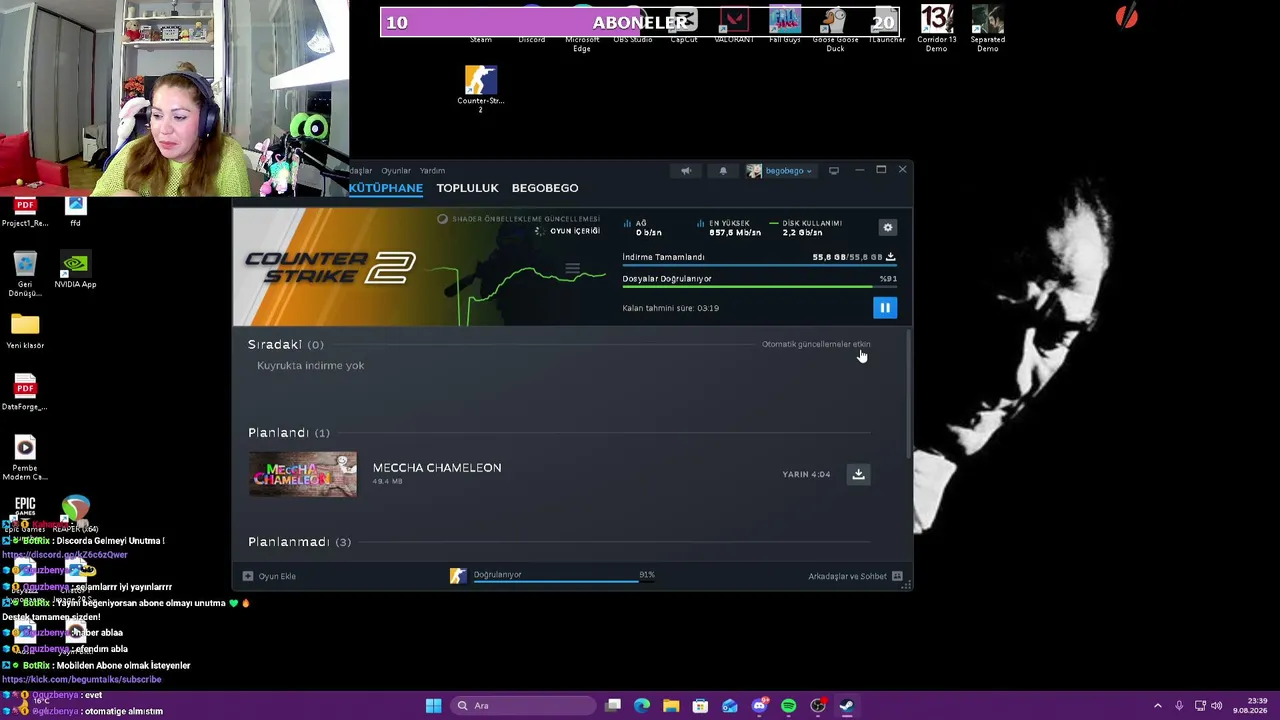
Task: Click the Dosyalar Doğrulanıyor progress bar
Action: click(759, 288)
